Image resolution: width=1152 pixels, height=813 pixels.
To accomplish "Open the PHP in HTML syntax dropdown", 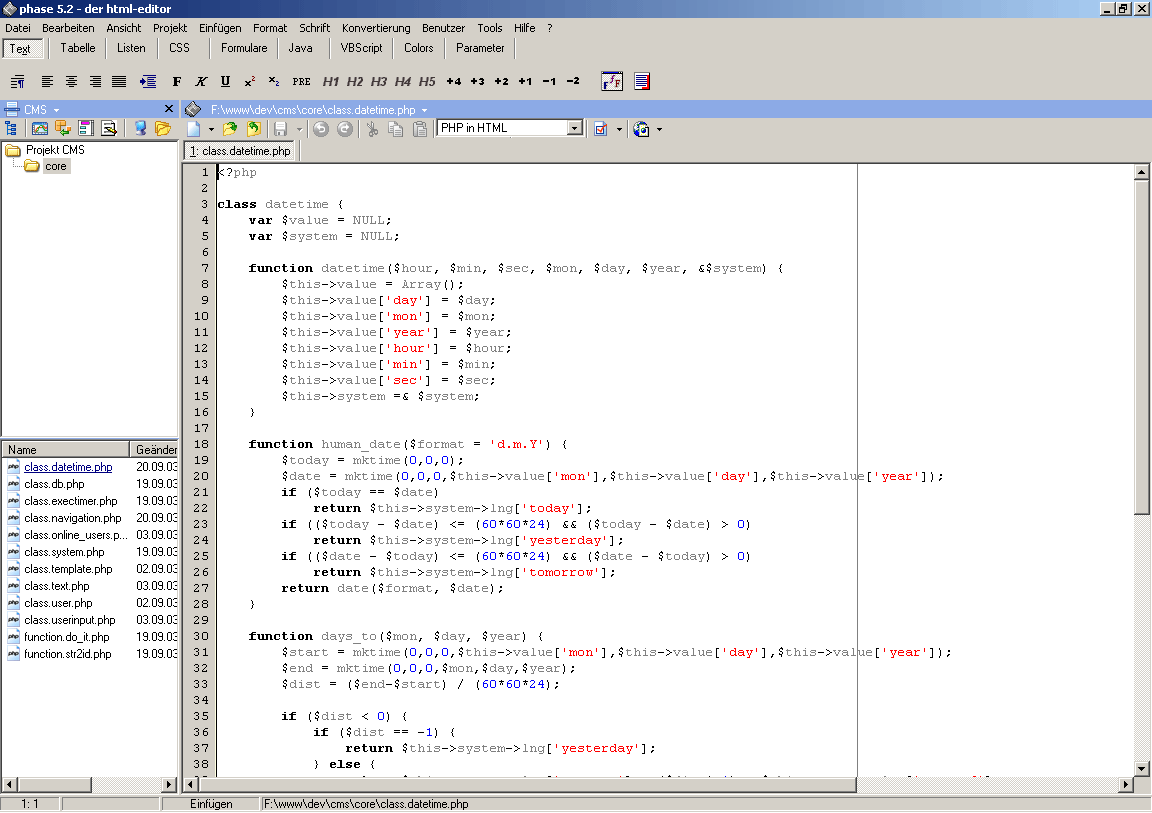I will click(574, 128).
